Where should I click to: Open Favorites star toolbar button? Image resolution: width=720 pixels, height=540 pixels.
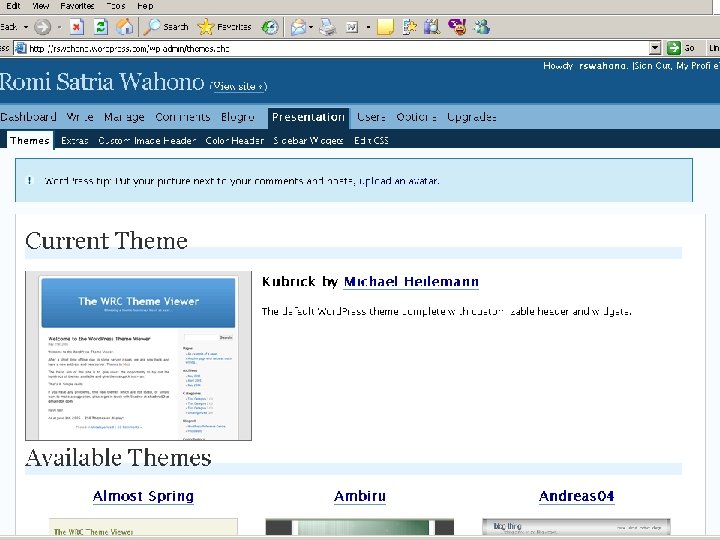pyautogui.click(x=224, y=27)
